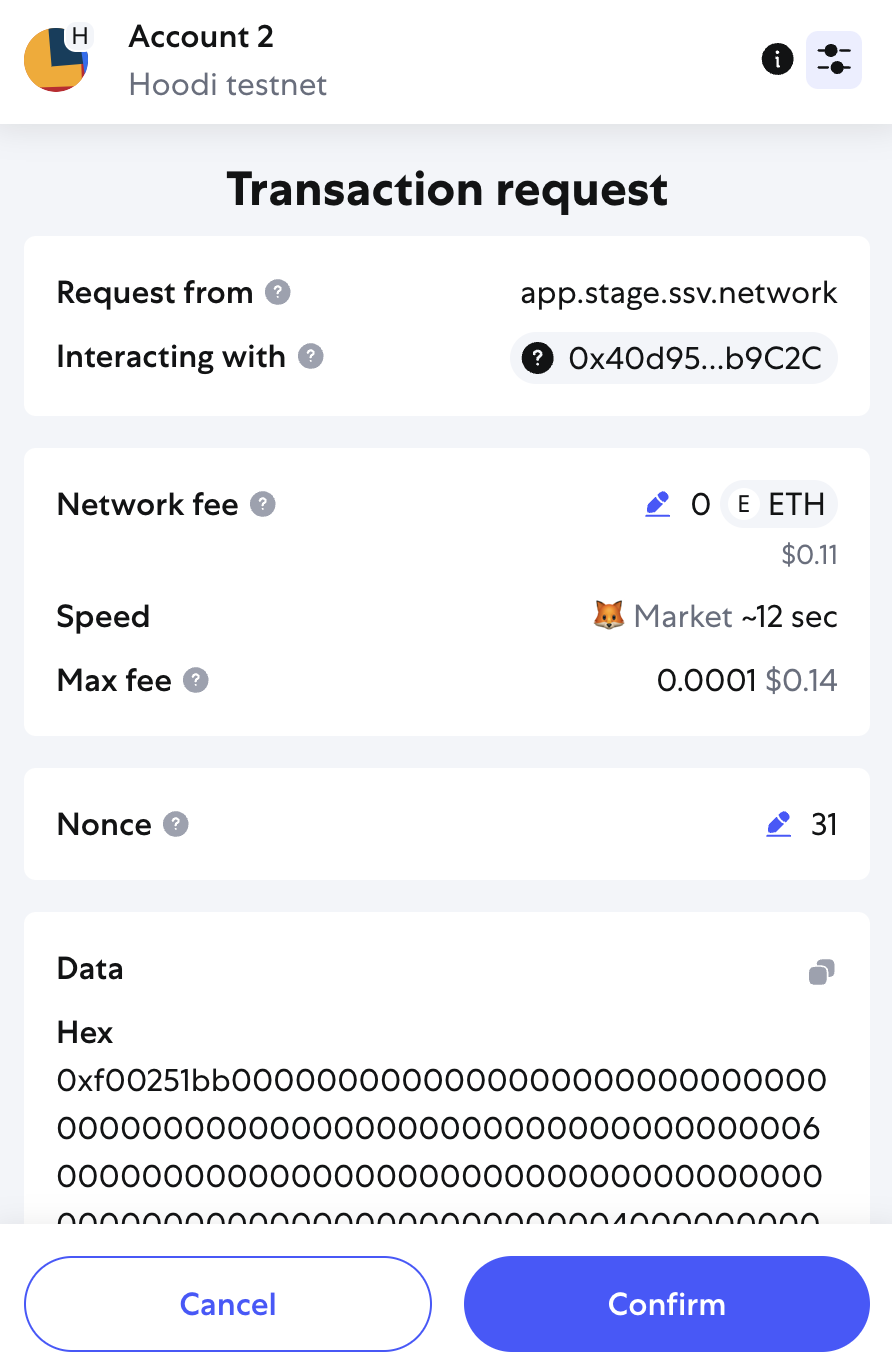This screenshot has height=1370, width=892.
Task: Confirm the transaction request
Action: (x=667, y=1304)
